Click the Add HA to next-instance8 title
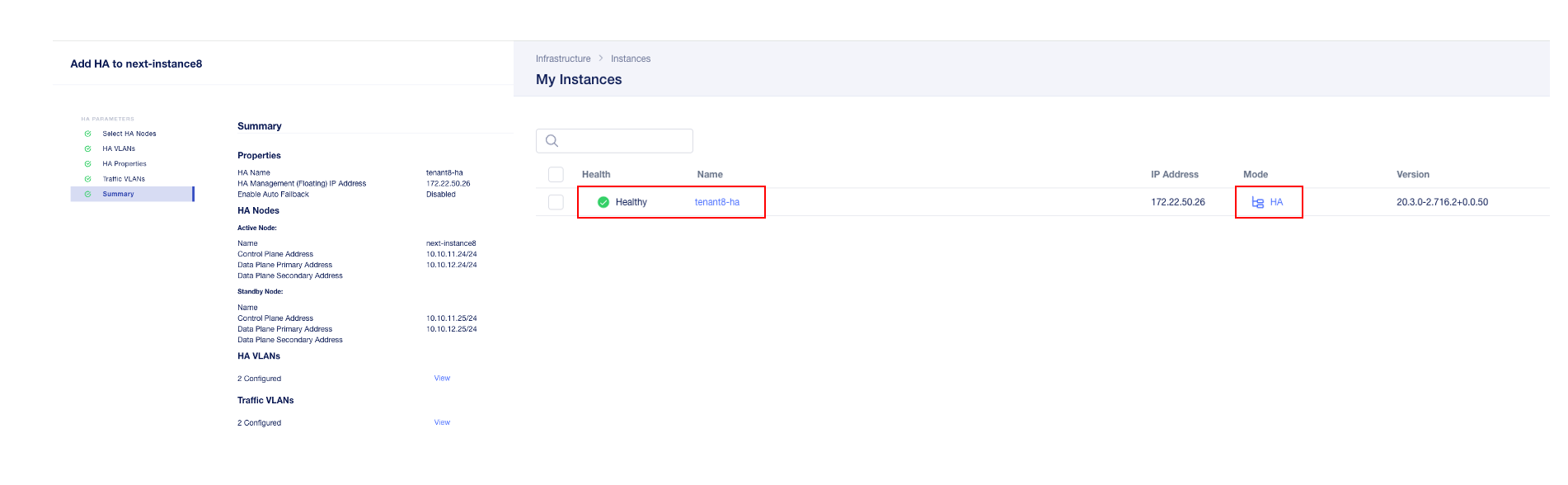The image size is (1568, 485). click(136, 64)
